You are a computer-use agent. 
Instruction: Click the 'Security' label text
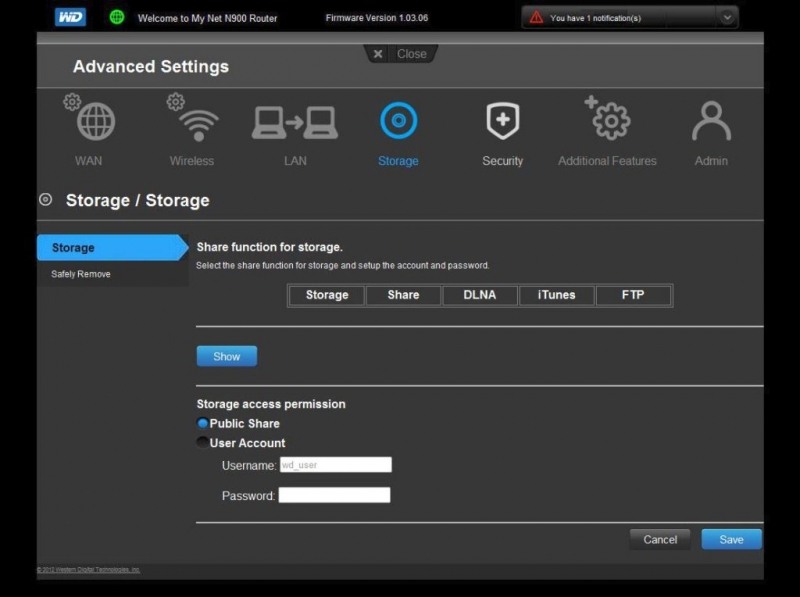[503, 161]
